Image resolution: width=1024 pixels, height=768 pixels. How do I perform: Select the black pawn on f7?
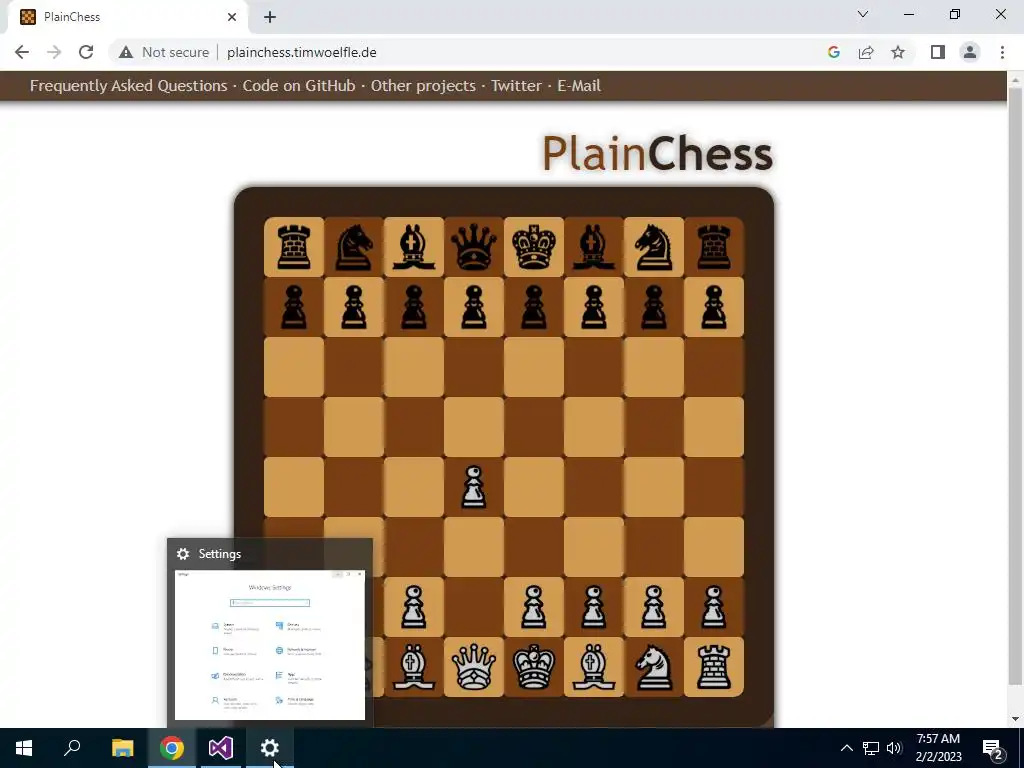tap(594, 307)
